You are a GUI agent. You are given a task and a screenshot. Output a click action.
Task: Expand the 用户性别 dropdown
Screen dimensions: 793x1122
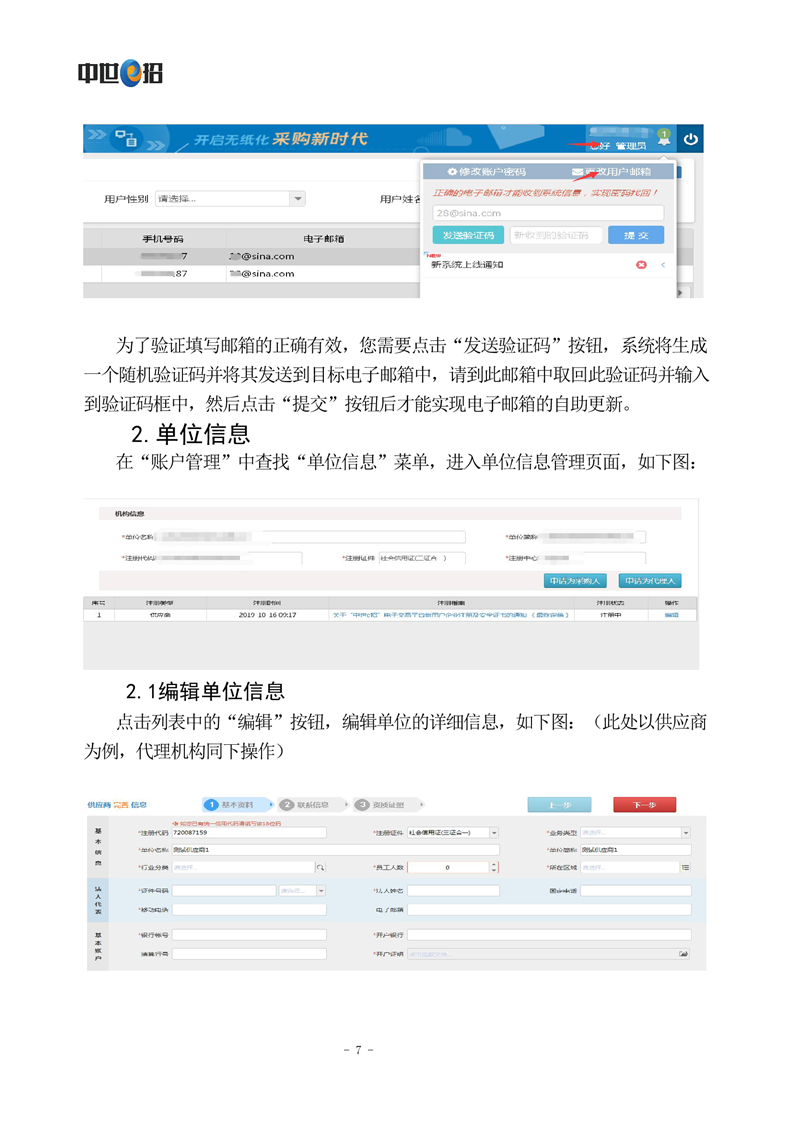click(x=297, y=199)
